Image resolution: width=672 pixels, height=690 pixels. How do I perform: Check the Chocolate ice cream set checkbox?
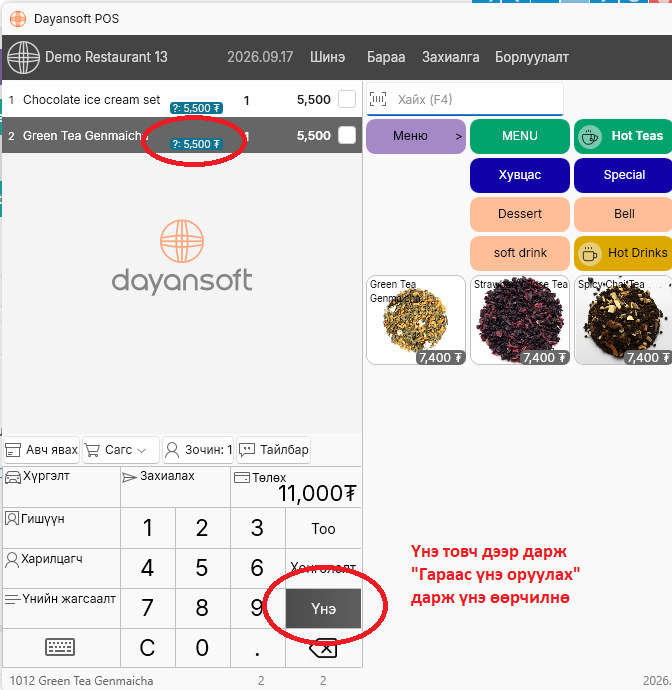pyautogui.click(x=347, y=99)
